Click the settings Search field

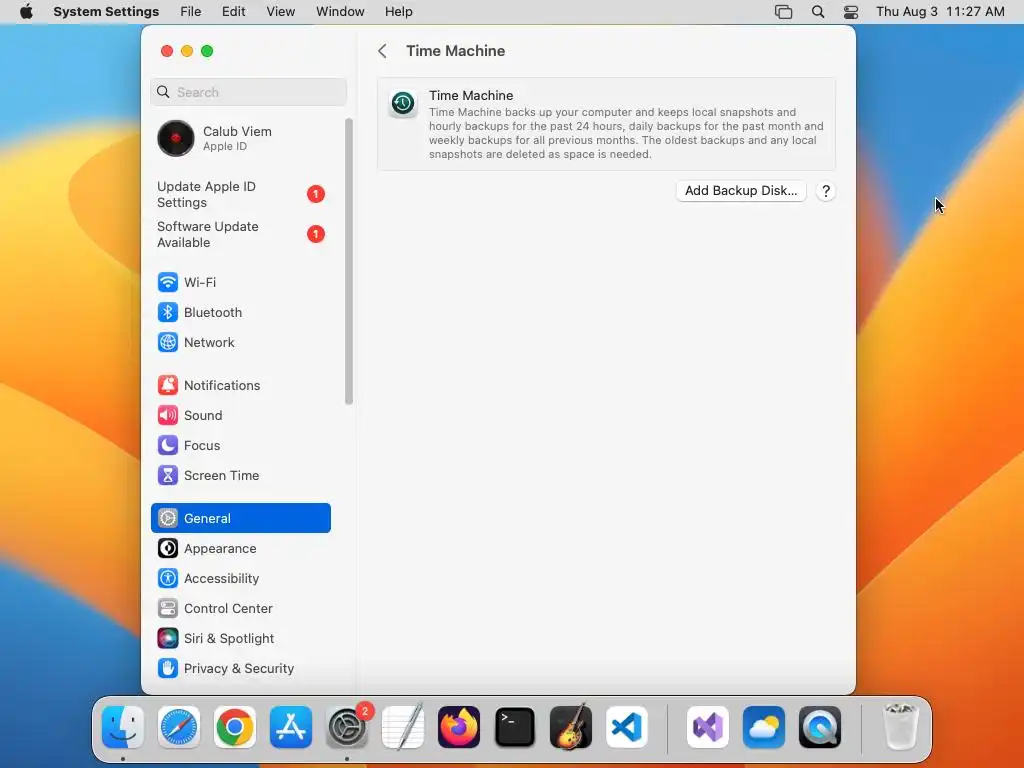(248, 92)
